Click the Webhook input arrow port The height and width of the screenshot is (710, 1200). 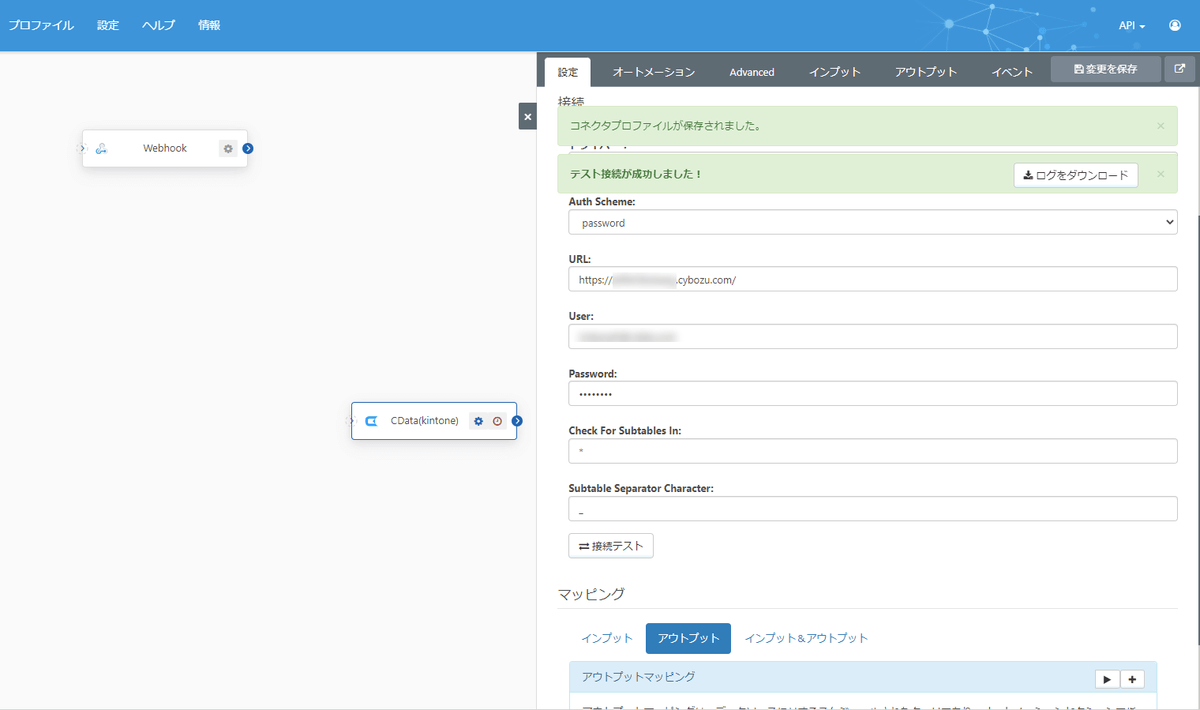click(x=83, y=149)
